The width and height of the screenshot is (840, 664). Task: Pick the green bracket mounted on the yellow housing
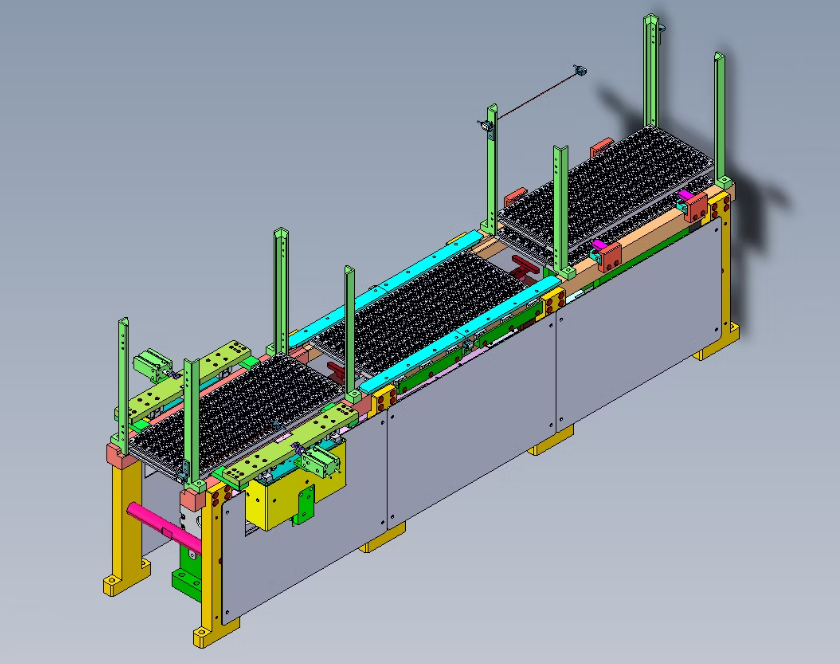tap(304, 505)
